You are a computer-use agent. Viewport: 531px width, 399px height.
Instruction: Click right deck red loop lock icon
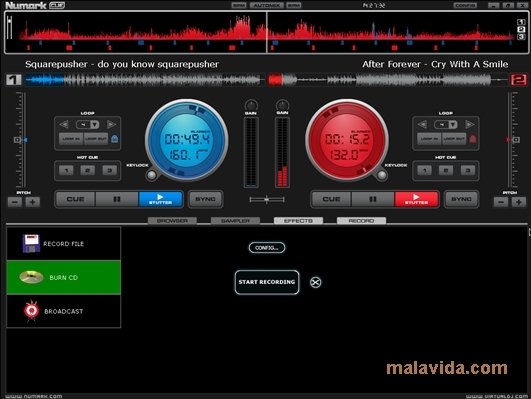[473, 139]
